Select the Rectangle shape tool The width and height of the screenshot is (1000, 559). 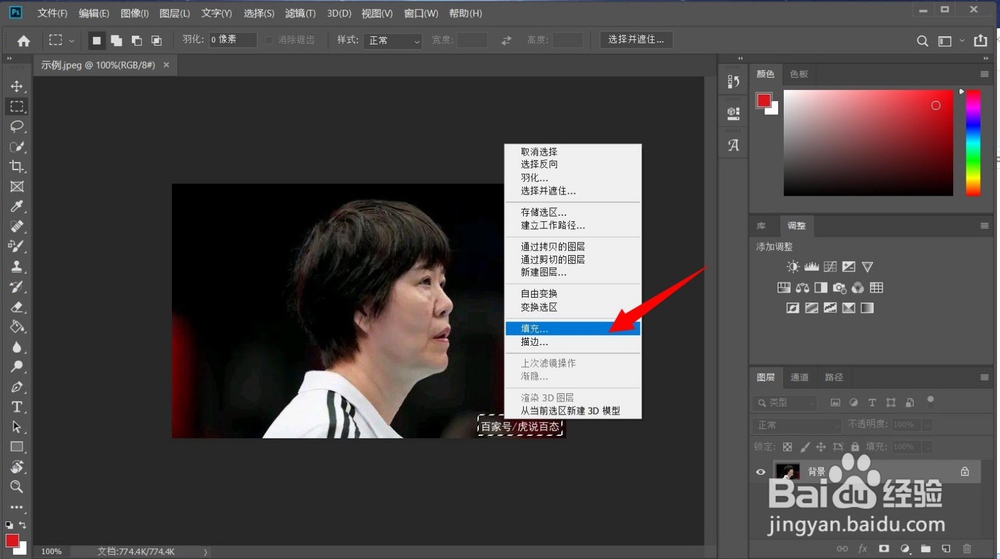click(x=17, y=447)
